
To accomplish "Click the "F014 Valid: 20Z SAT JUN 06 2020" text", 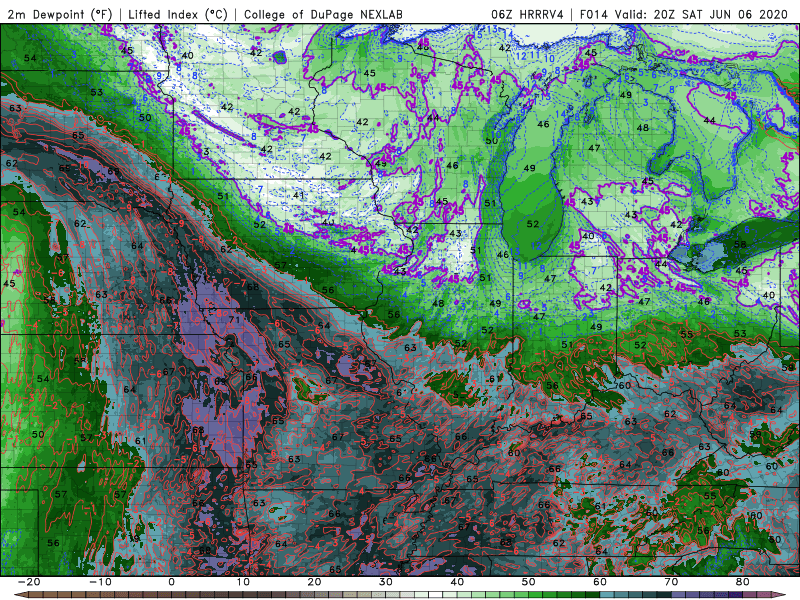I will coord(684,14).
